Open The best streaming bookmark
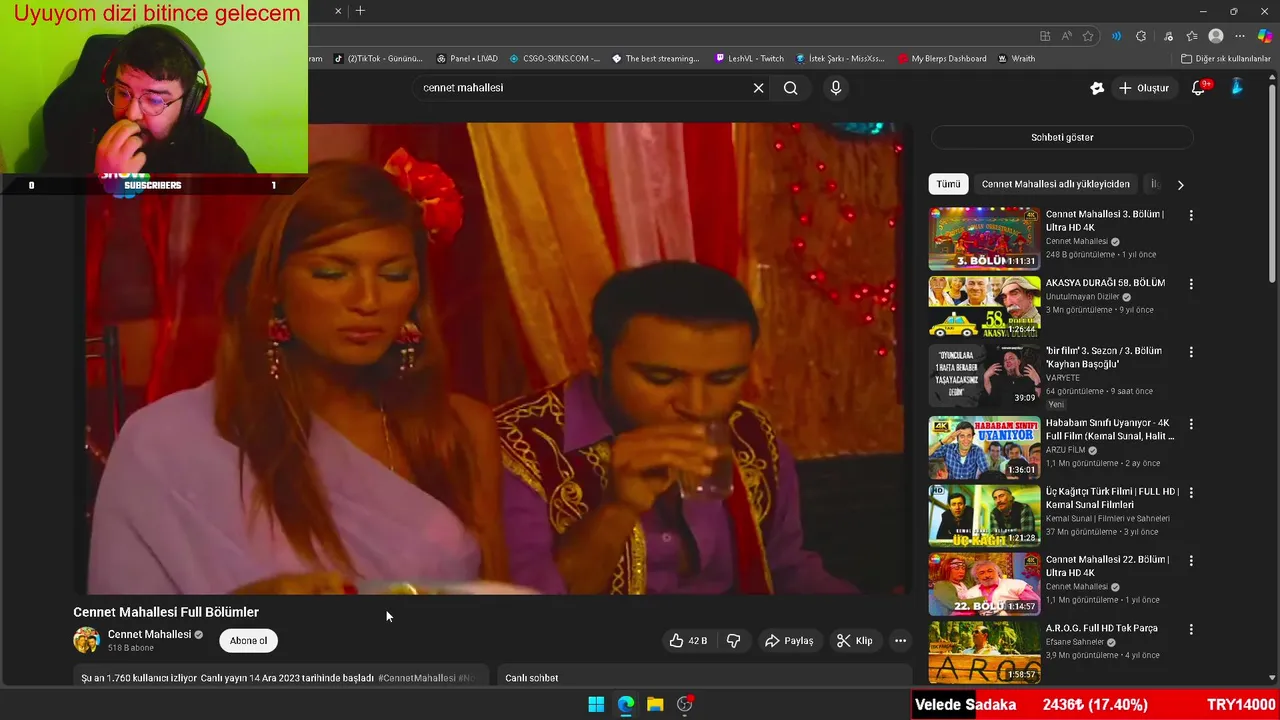This screenshot has width=1280, height=720. (656, 59)
